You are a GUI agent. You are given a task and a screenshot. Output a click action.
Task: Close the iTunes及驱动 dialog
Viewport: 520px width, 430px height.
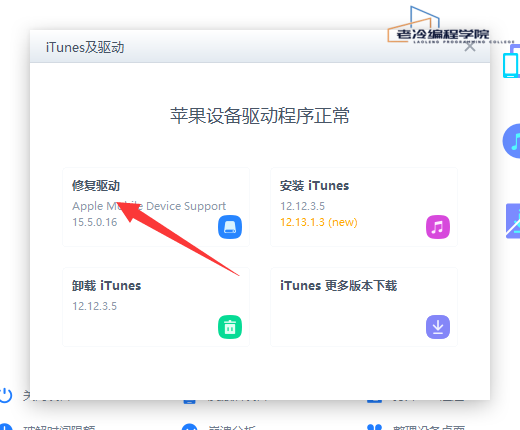pyautogui.click(x=470, y=47)
